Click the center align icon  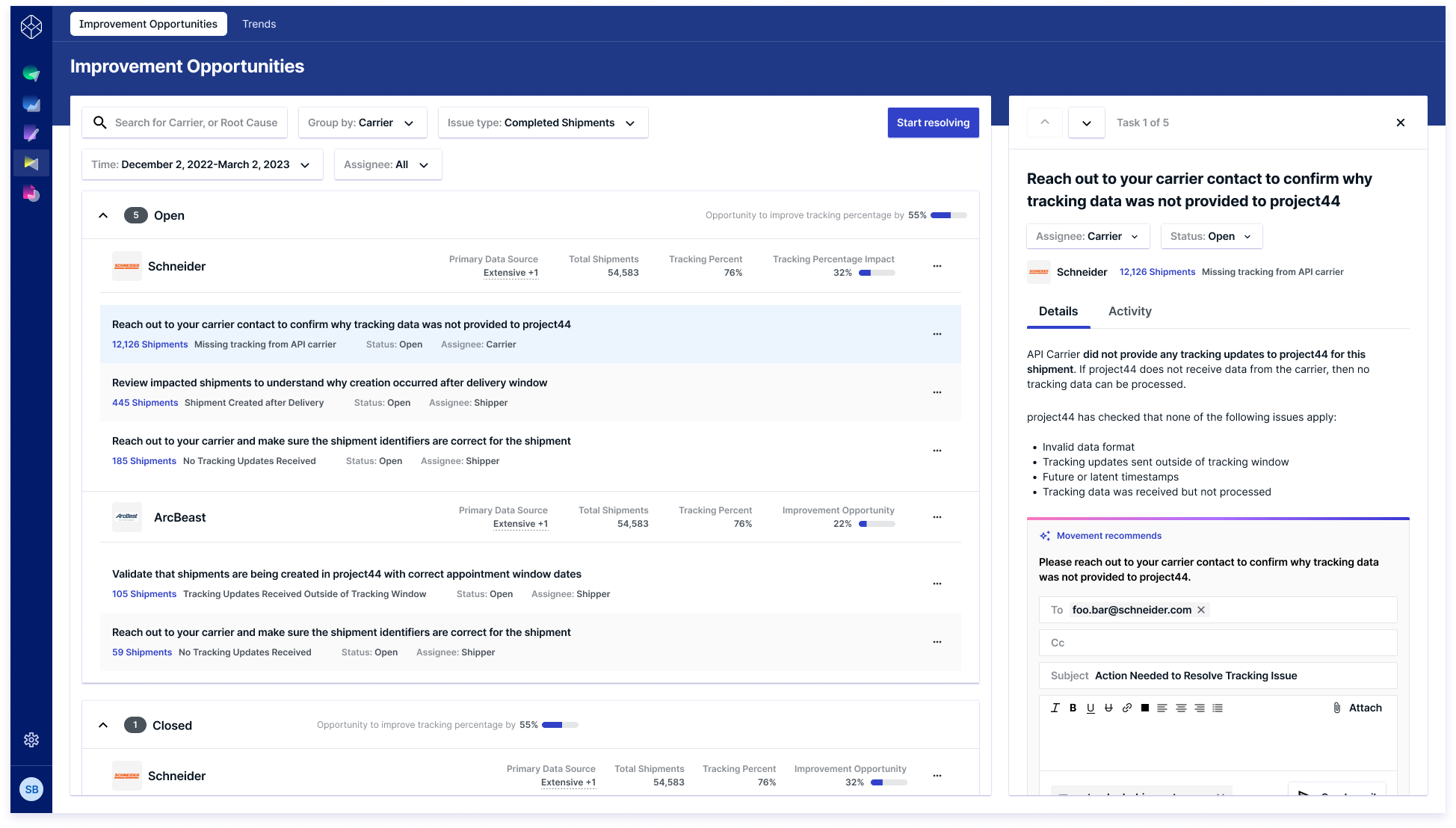(1181, 708)
